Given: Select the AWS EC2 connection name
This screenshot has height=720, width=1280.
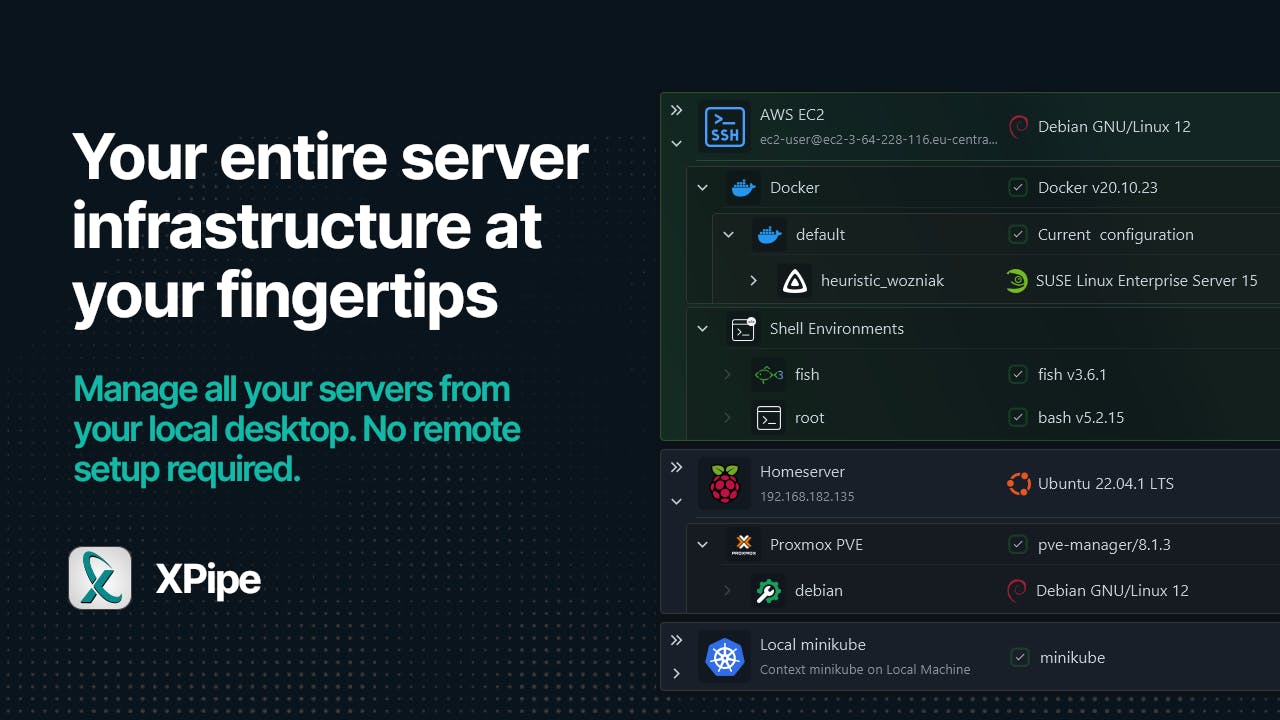Looking at the screenshot, I should pos(792,115).
